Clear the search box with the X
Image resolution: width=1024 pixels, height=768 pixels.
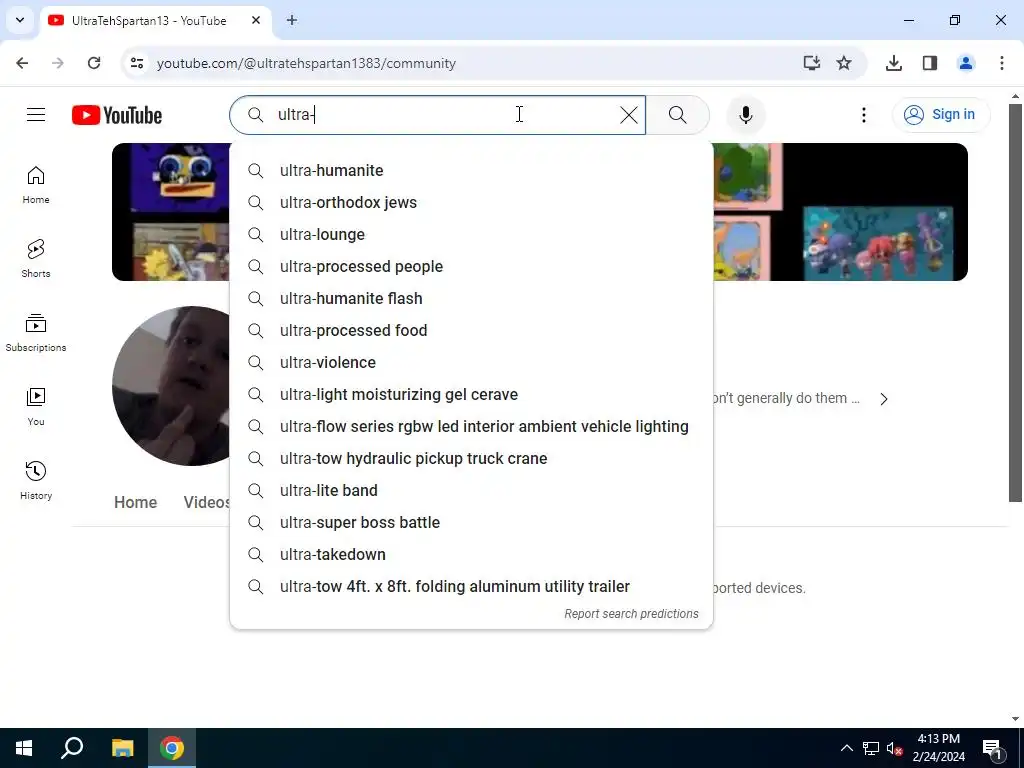[x=628, y=115]
